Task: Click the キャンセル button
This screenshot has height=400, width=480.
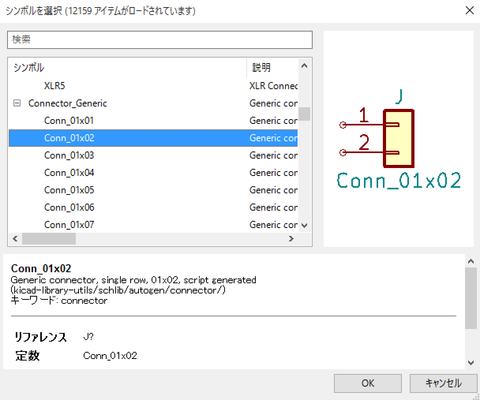Action: click(443, 383)
